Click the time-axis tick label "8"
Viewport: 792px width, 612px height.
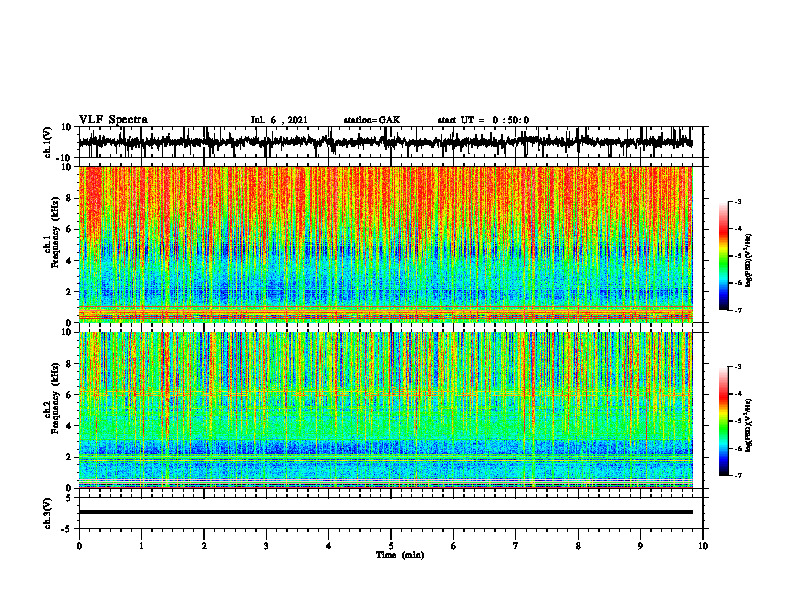point(578,546)
